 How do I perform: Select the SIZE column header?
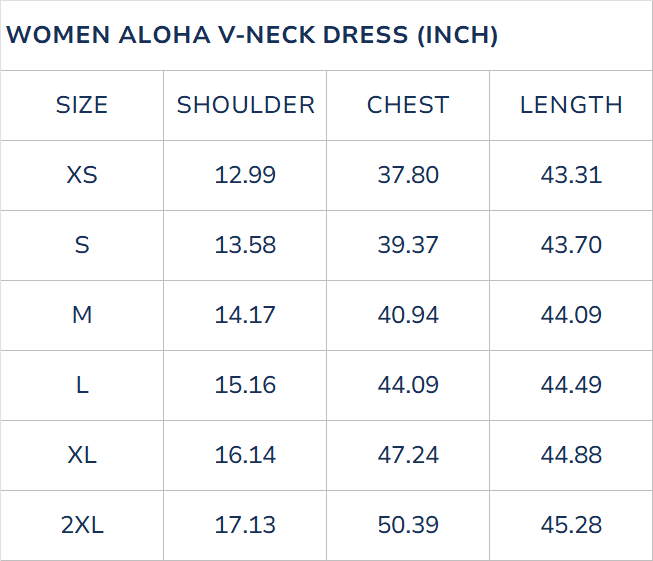pyautogui.click(x=82, y=105)
